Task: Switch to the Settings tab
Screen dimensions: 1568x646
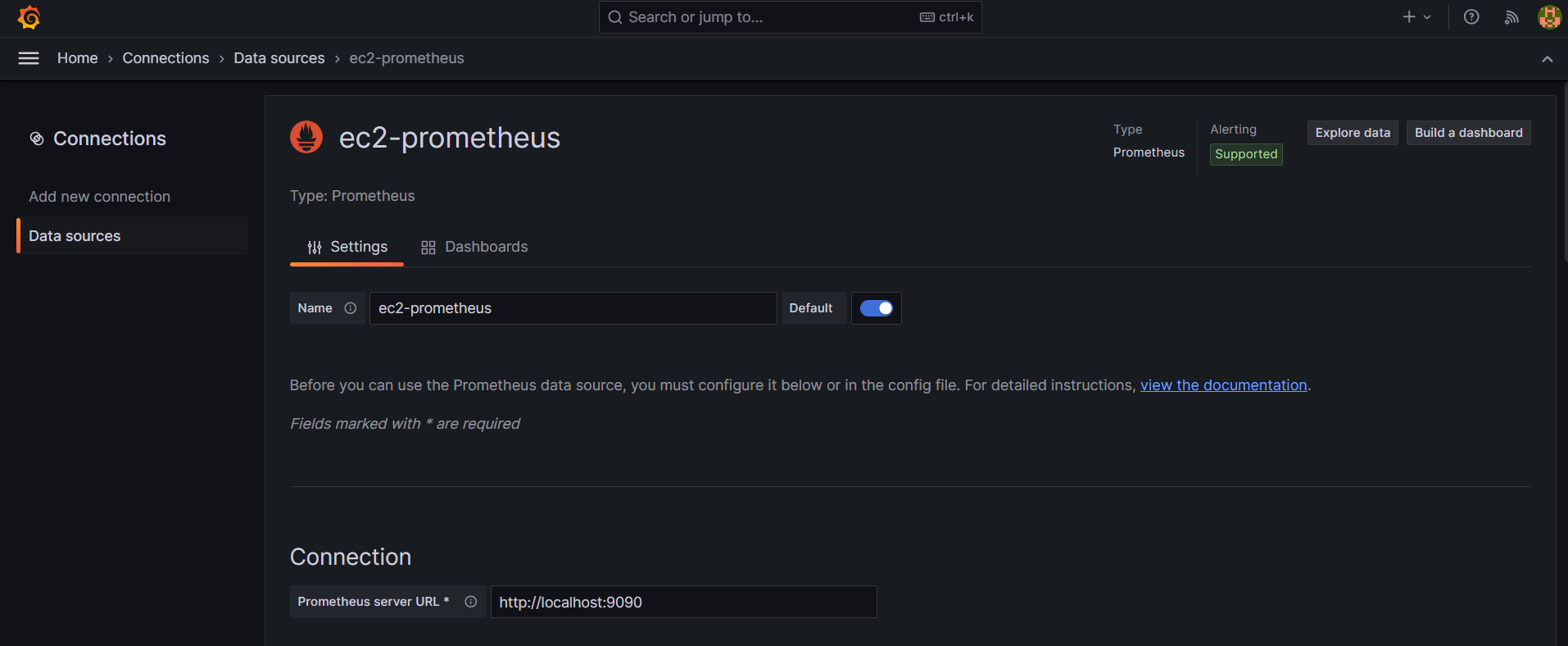Action: click(347, 248)
